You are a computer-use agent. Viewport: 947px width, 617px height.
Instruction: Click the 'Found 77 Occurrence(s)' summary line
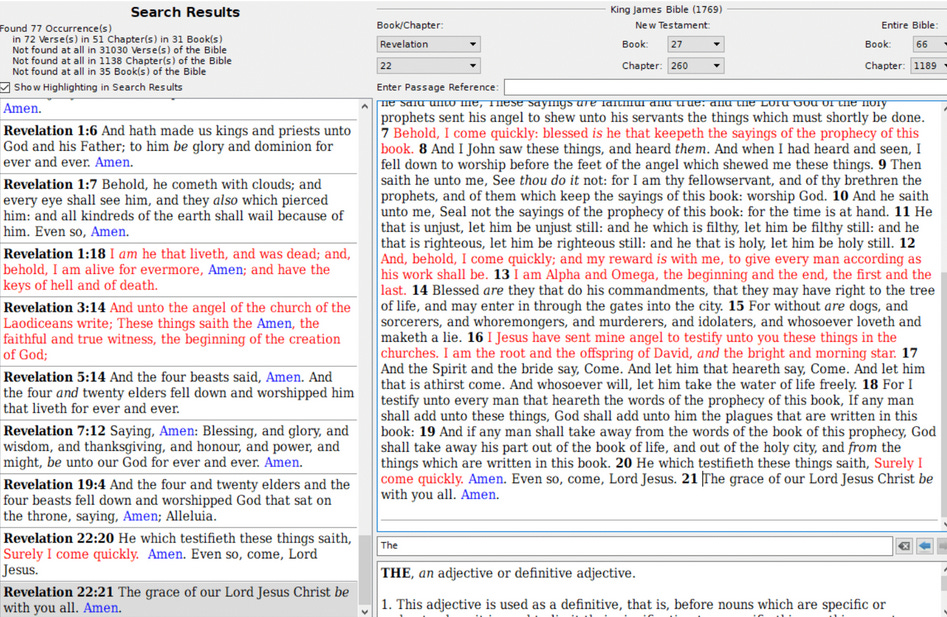click(56, 28)
